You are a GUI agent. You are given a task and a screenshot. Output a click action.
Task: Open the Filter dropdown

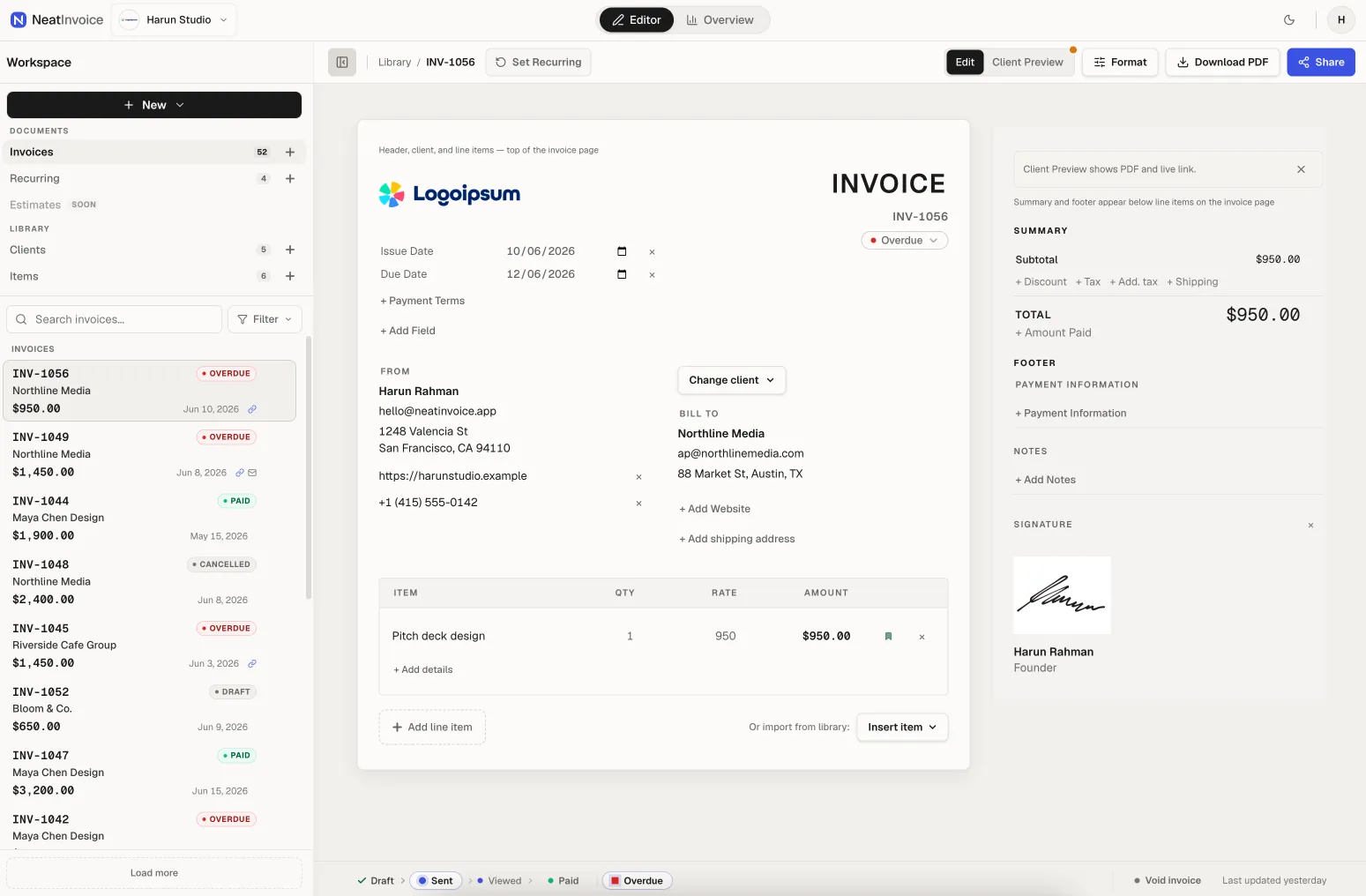click(265, 319)
